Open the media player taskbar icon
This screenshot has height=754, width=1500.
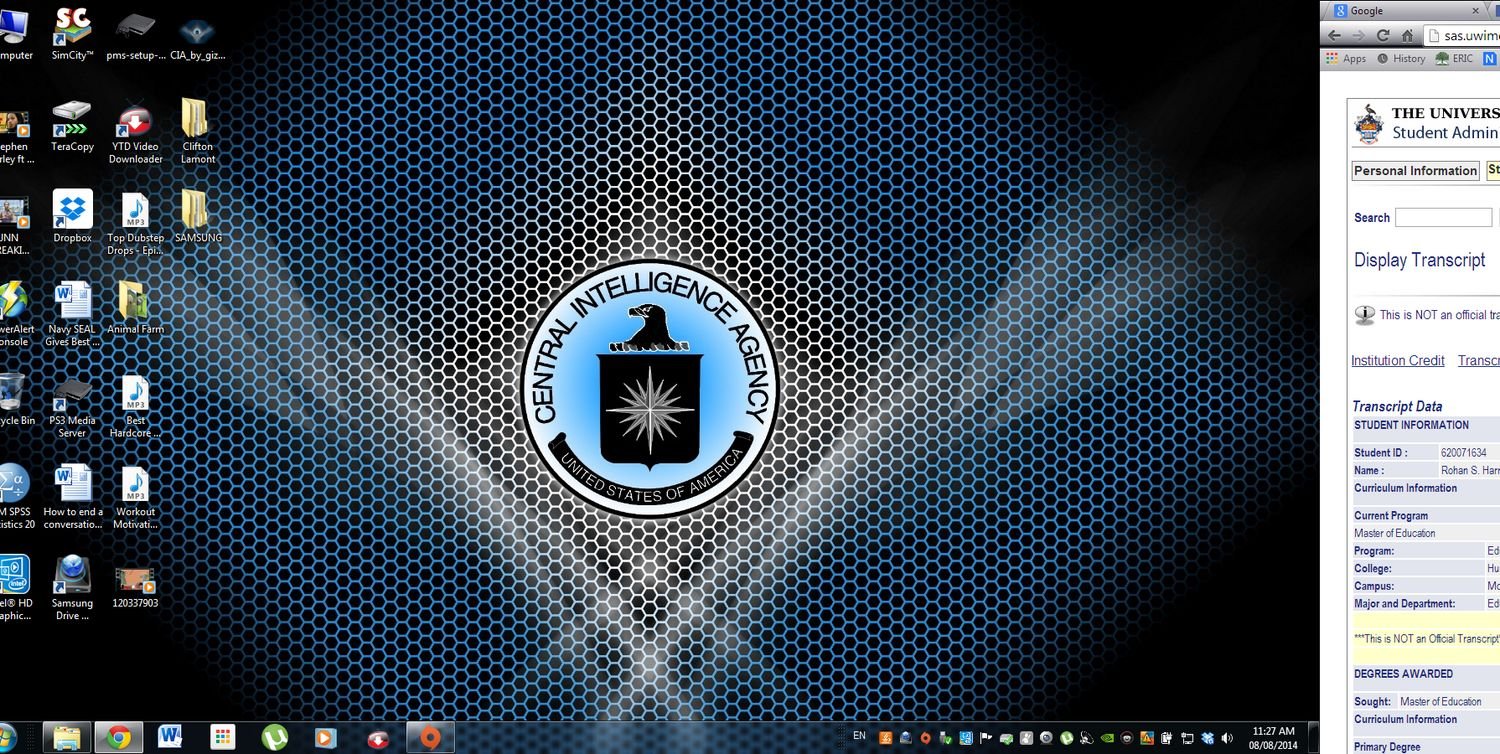click(x=326, y=738)
